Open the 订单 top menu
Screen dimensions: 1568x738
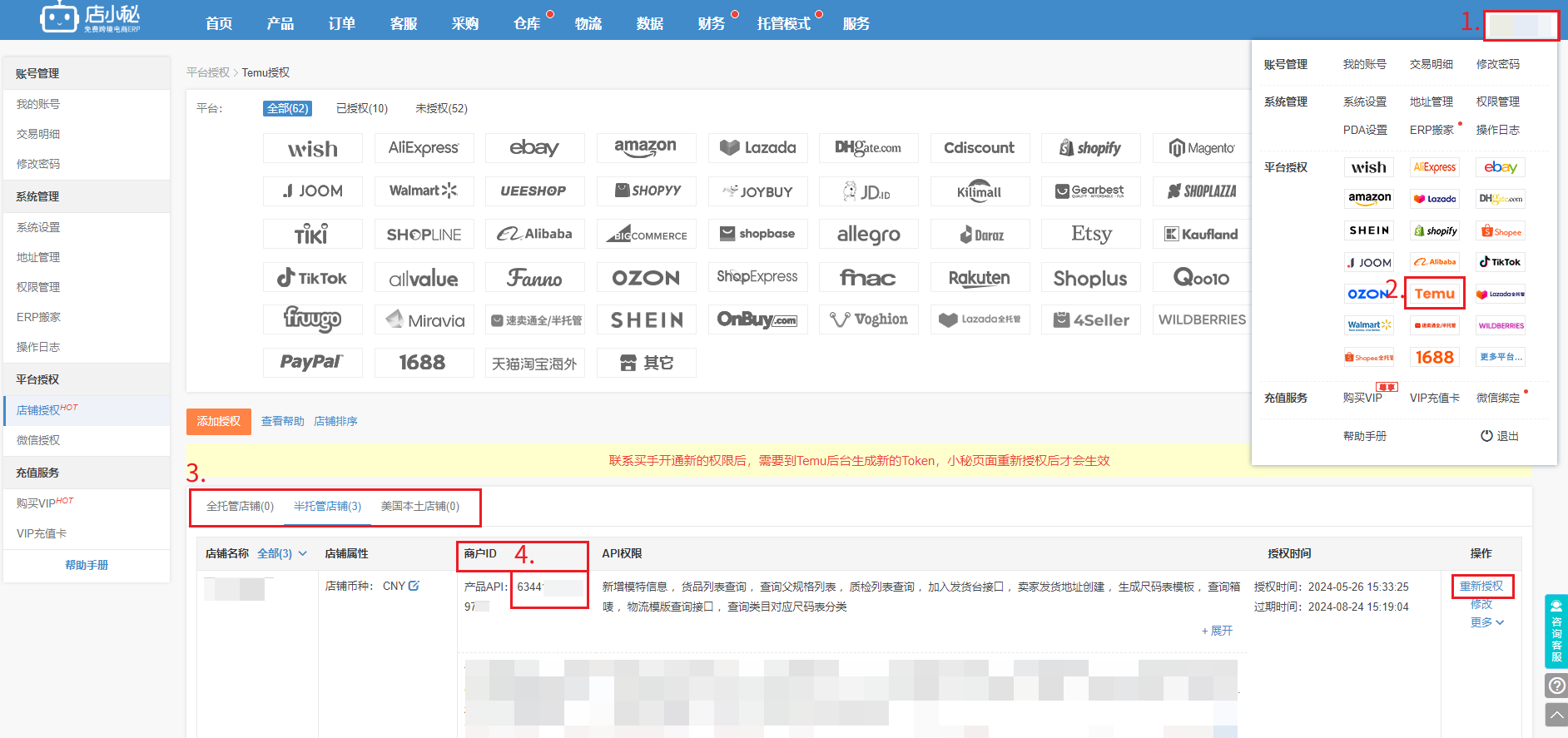[342, 23]
